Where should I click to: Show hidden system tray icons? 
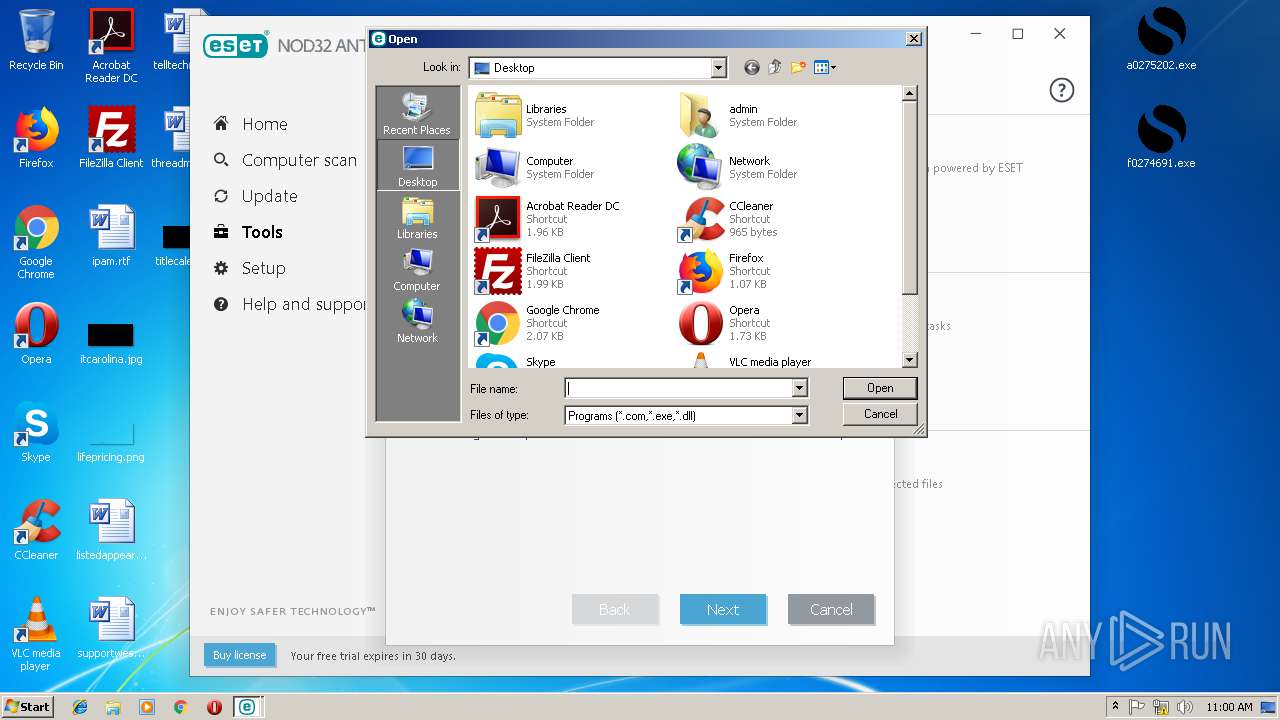pos(1115,707)
